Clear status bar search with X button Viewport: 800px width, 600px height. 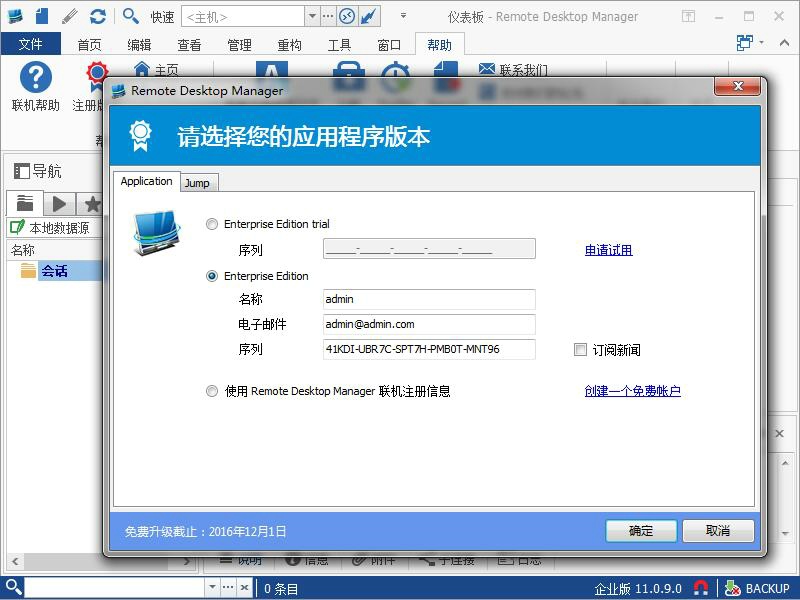(244, 587)
